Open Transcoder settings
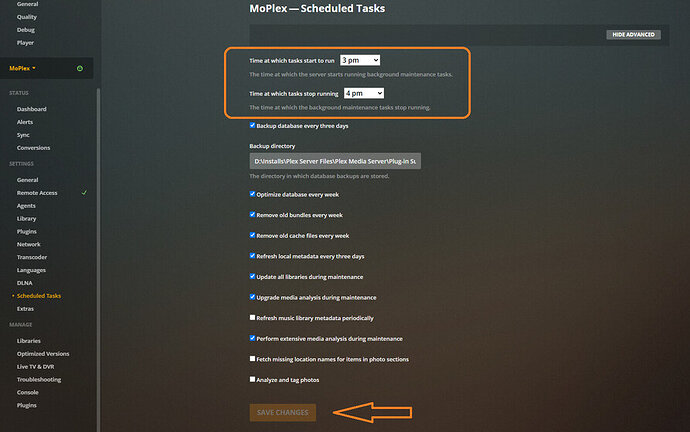The width and height of the screenshot is (690, 432). [x=32, y=257]
